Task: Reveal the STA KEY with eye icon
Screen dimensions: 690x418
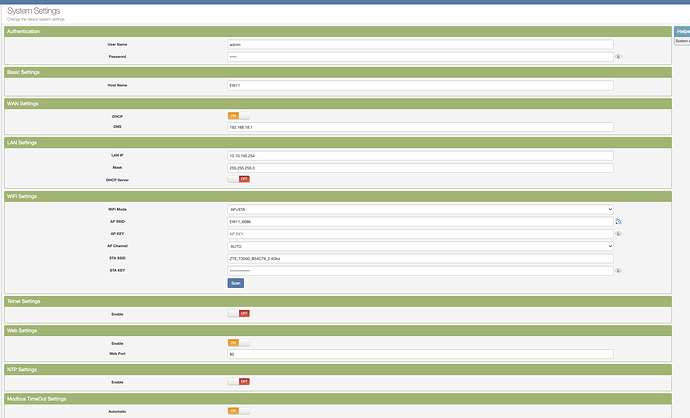Action: 618,271
